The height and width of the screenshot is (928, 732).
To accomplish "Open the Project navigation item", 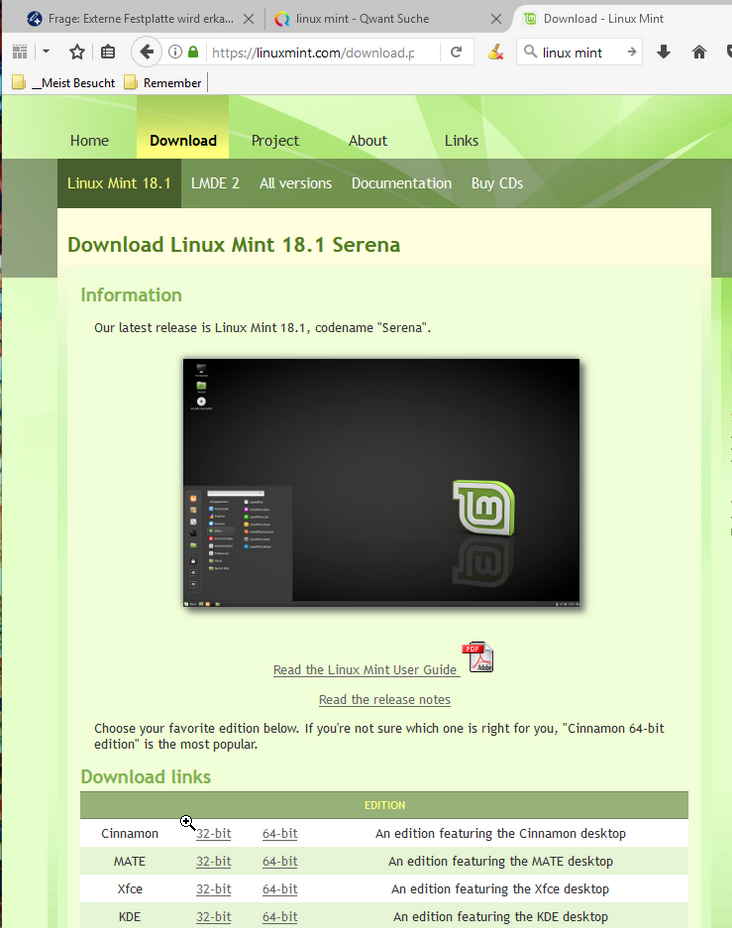I will tap(275, 141).
